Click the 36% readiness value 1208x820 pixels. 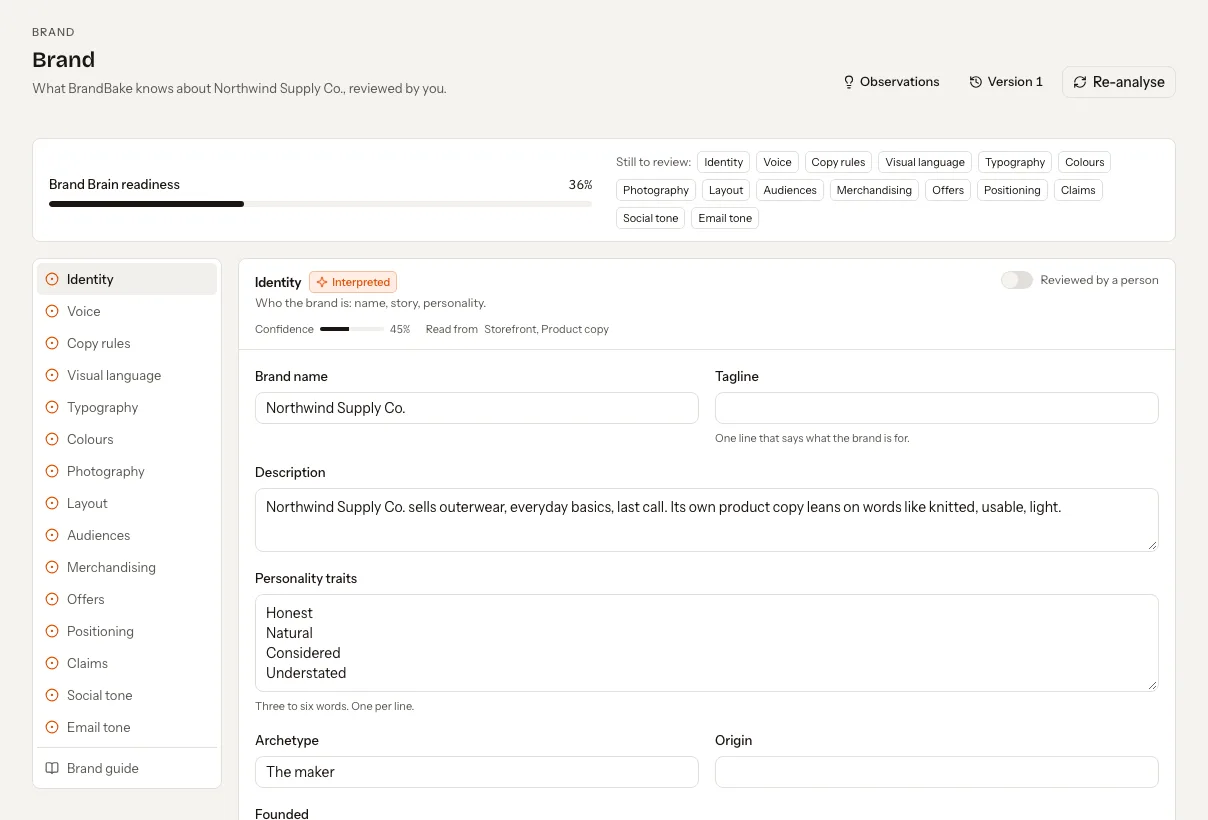click(x=580, y=185)
